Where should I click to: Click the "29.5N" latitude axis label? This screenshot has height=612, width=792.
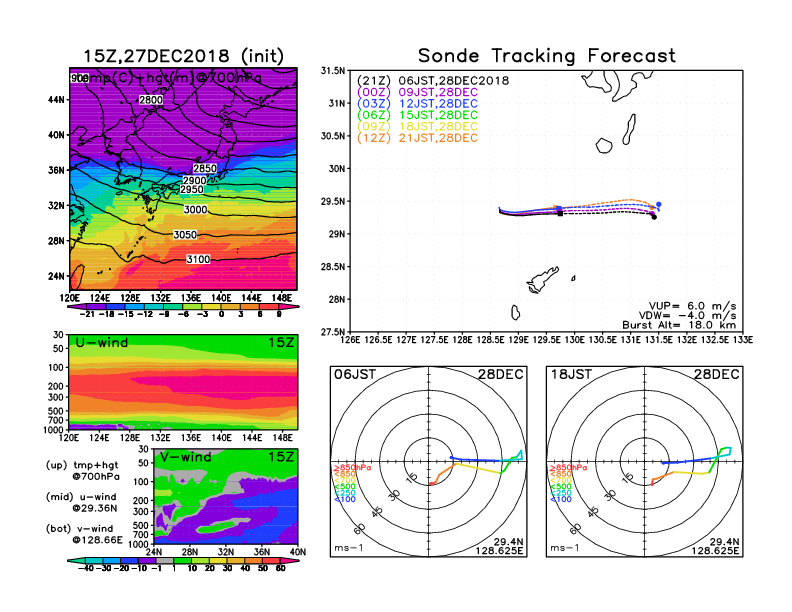333,201
